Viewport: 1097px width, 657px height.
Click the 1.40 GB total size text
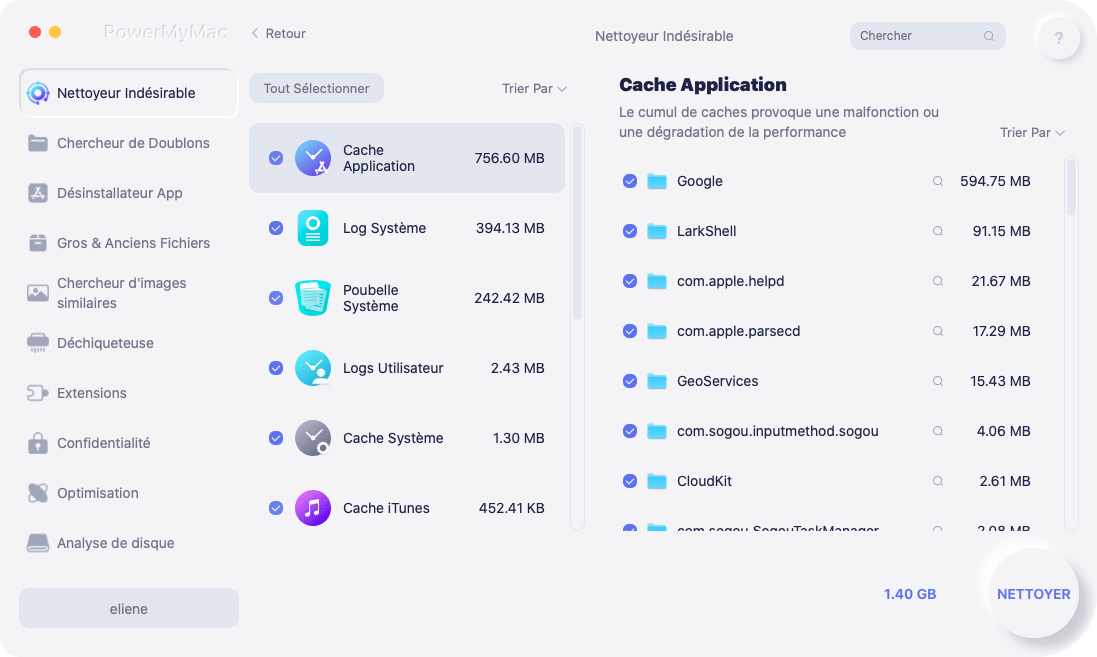coord(910,594)
